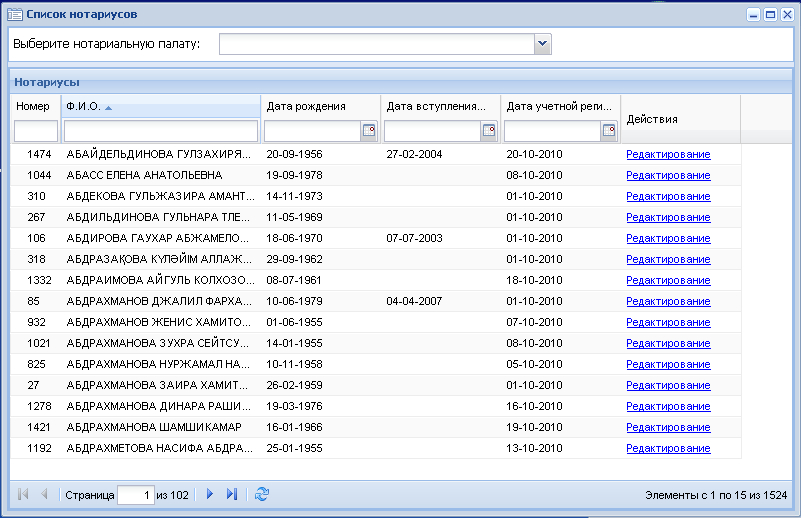Image resolution: width=801 pixels, height=518 pixels.
Task: Edit notary АБАСС ЕЛЕНА АНАТОЛЬЕВНА
Action: point(668,175)
